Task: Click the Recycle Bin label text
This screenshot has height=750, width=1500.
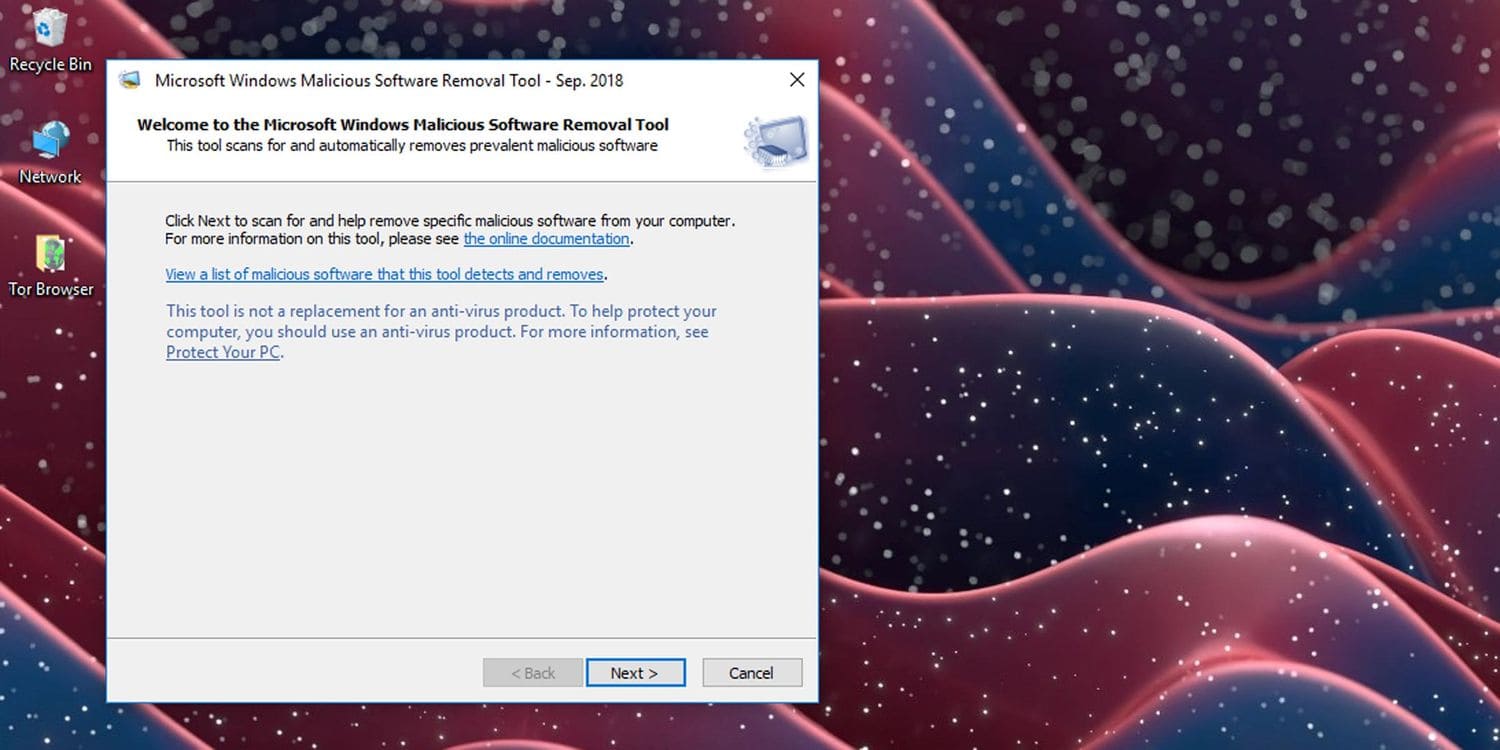Action: (x=50, y=65)
